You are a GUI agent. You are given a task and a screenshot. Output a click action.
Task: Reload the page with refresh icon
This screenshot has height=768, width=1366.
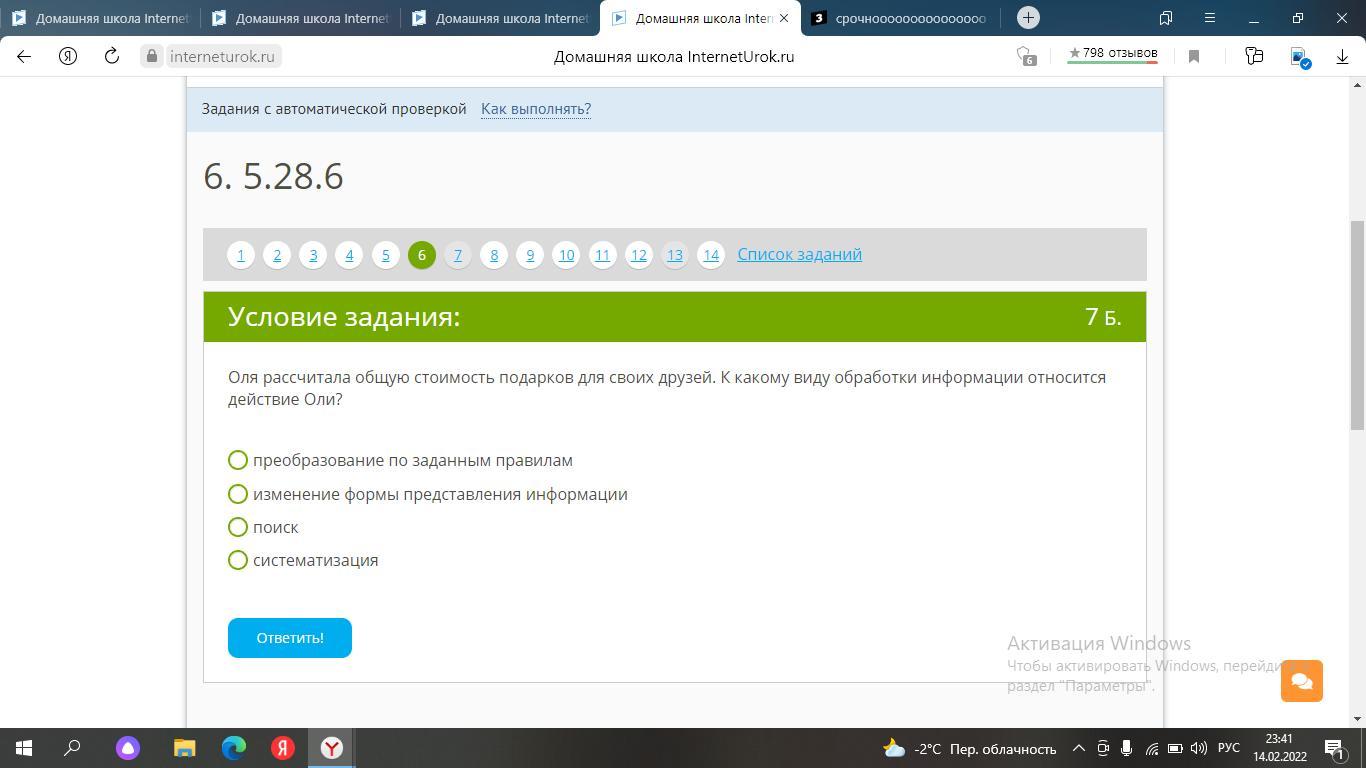(112, 57)
